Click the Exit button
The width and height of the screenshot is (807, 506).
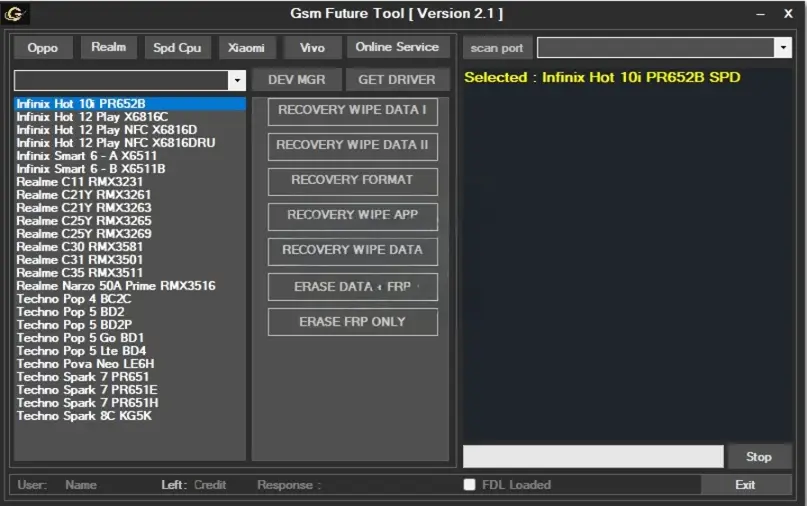click(745, 485)
